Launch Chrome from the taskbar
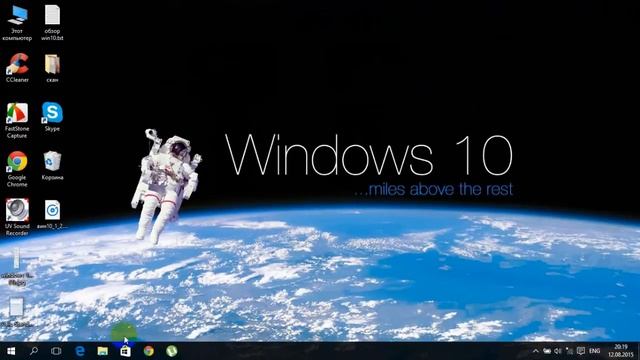 click(x=149, y=351)
